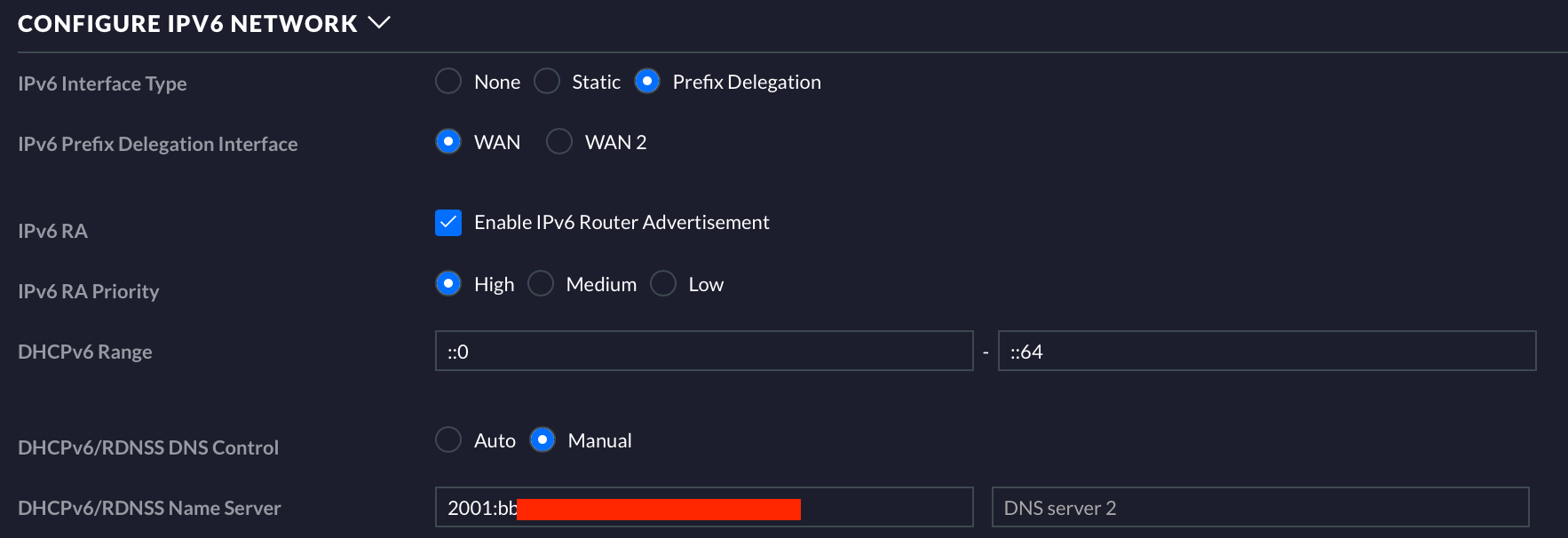Choose Auto for DHCPv6/RDNSS DNS Control
Image resolution: width=1568 pixels, height=538 pixels.
pyautogui.click(x=448, y=440)
